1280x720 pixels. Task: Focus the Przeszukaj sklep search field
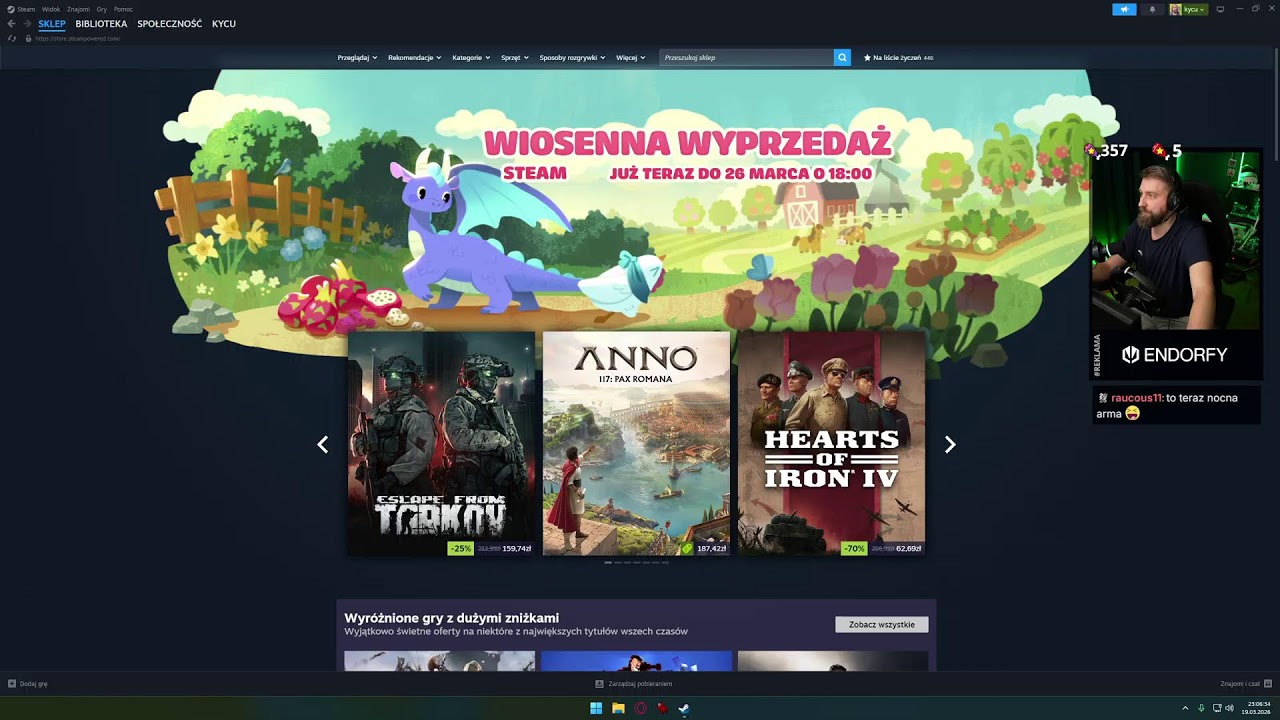(746, 58)
